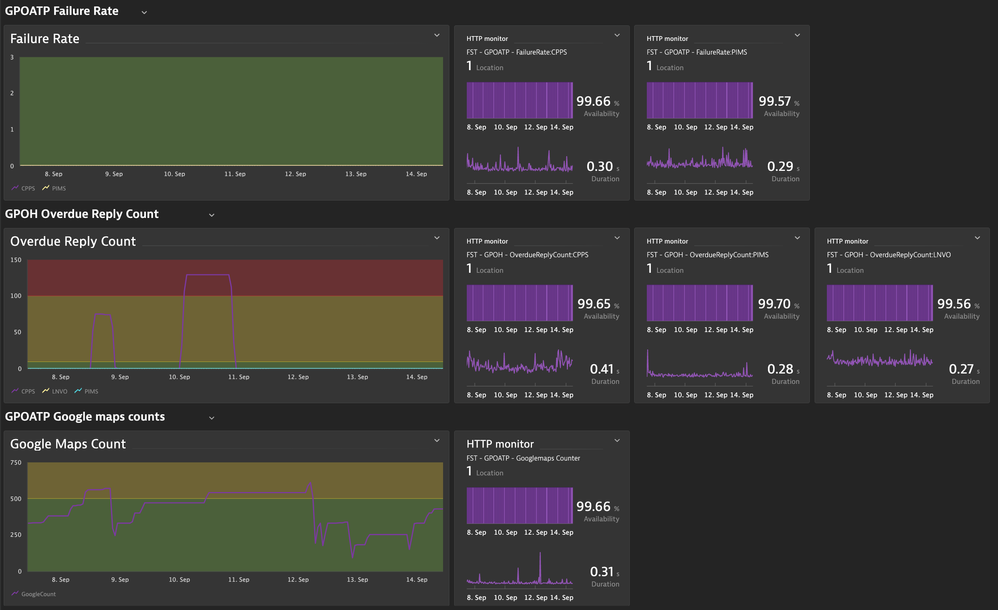
Task: Open the Overdue Reply Count chart tile menu
Action: [x=437, y=238]
